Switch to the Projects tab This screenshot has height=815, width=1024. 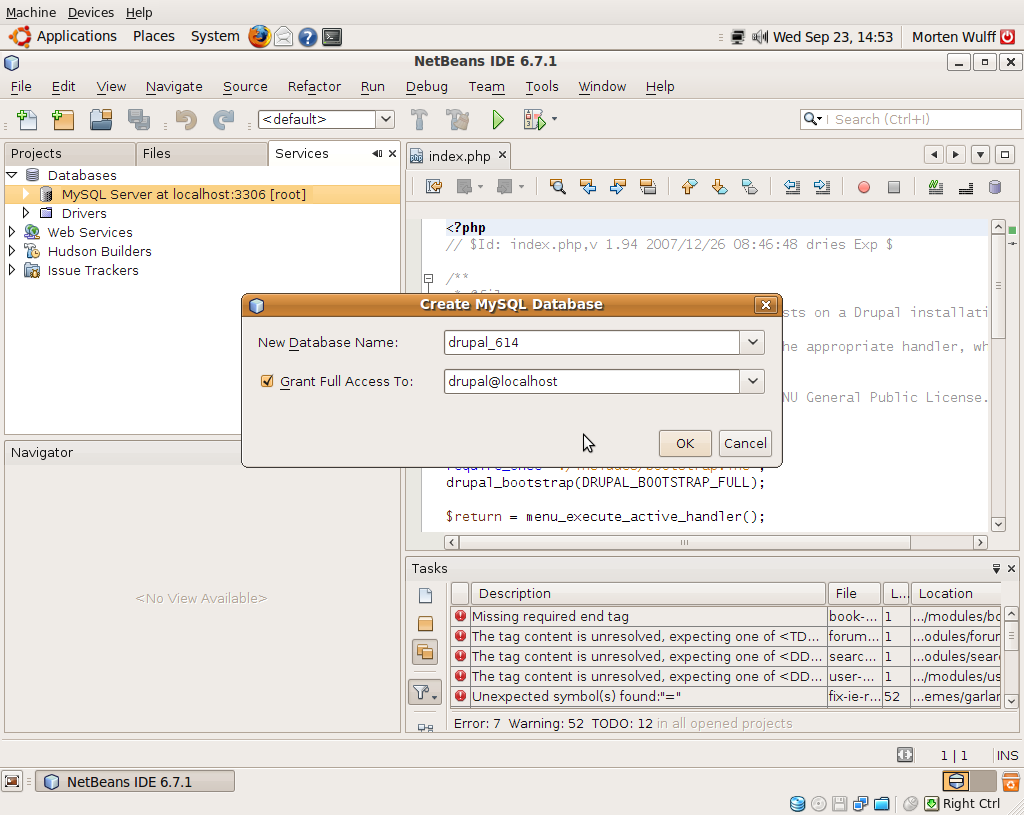click(70, 153)
